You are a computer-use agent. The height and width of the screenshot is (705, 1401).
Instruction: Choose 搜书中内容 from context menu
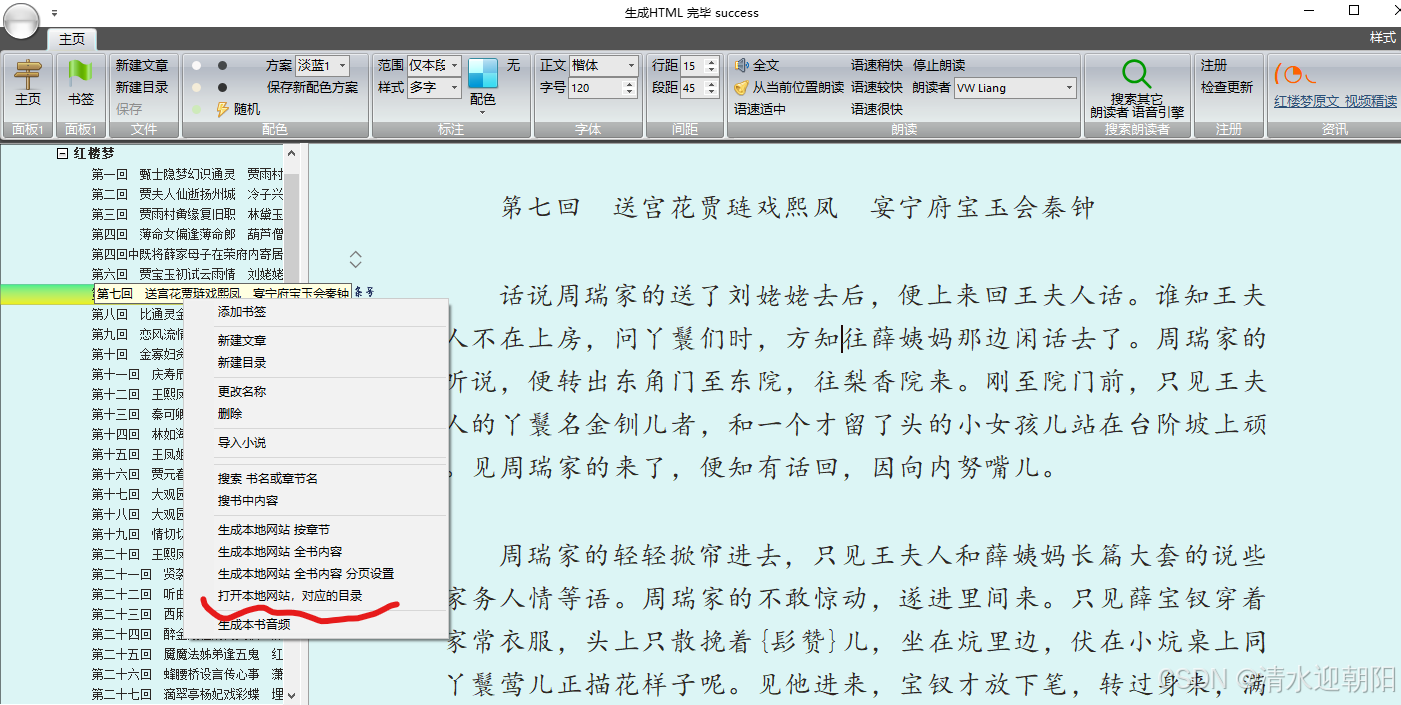click(x=248, y=500)
